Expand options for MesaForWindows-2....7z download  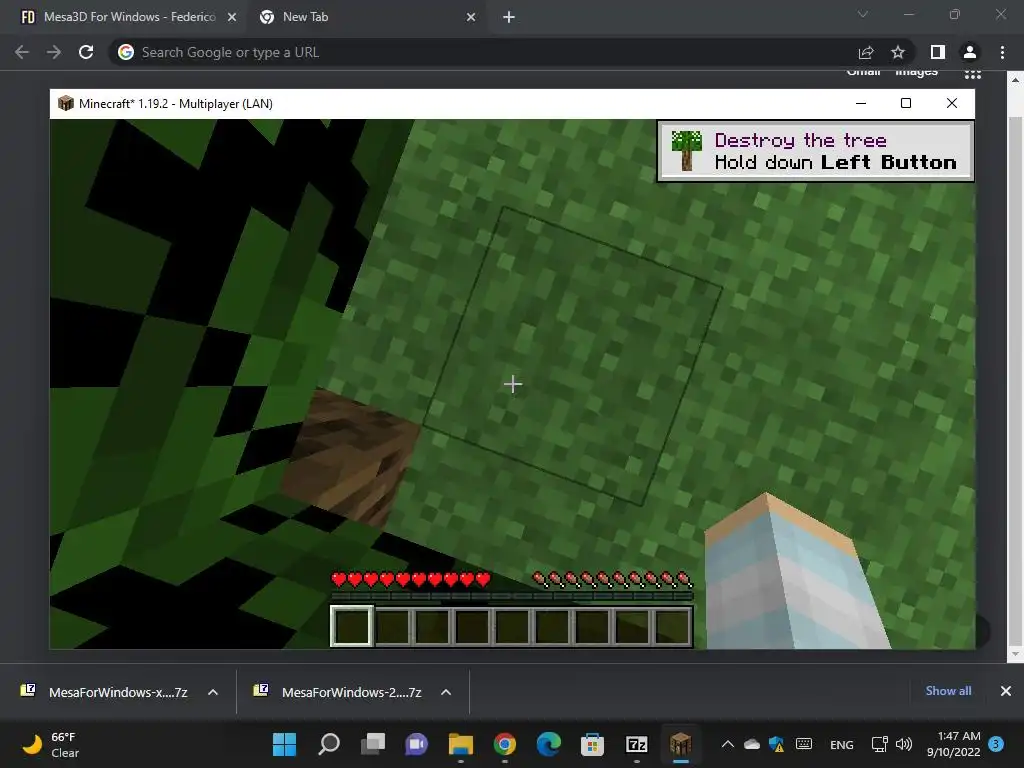point(446,692)
